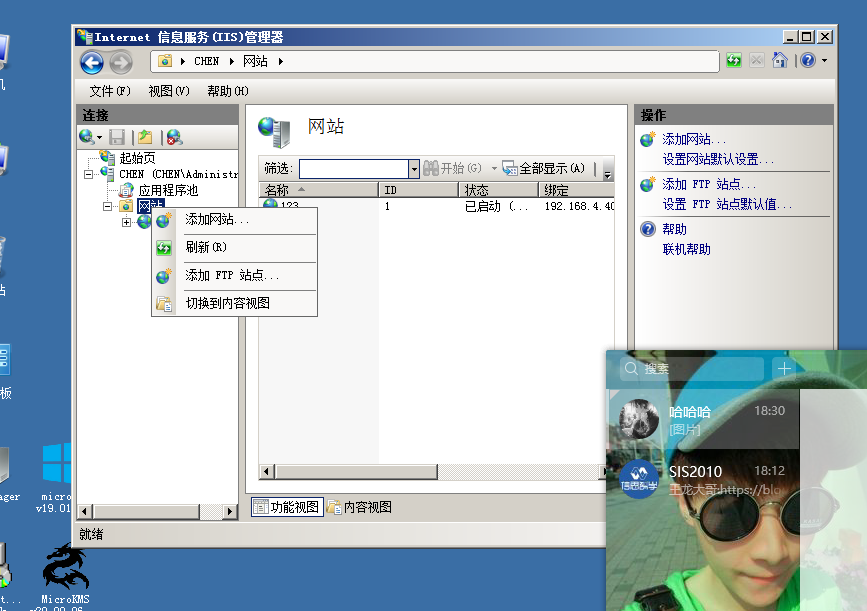Click the Save disk icon in the Connections toolbar

(x=117, y=137)
